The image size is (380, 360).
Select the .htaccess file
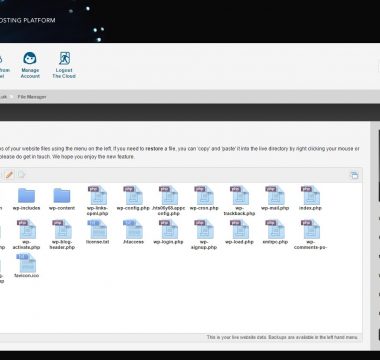(133, 232)
